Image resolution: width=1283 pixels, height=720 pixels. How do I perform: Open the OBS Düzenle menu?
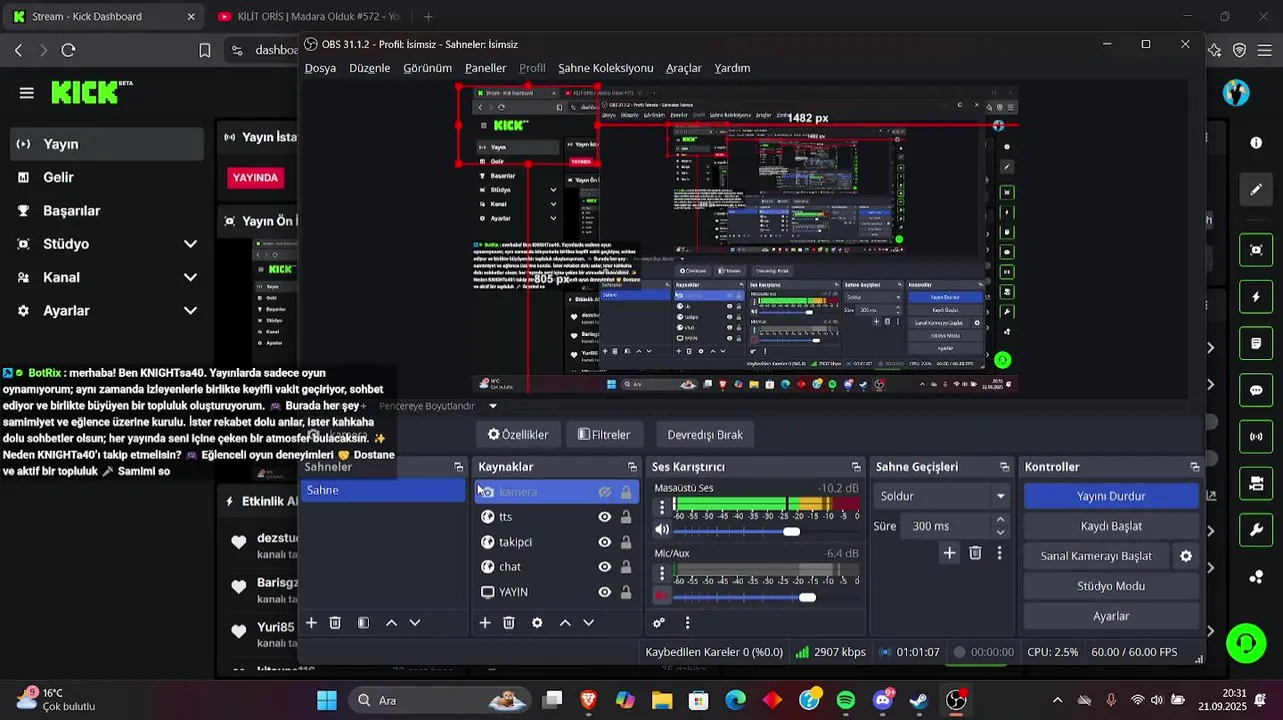pos(369,68)
